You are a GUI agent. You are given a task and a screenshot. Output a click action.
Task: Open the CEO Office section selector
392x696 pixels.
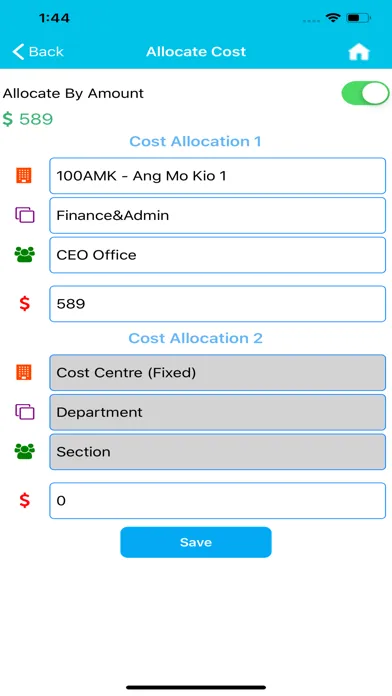[x=218, y=255]
